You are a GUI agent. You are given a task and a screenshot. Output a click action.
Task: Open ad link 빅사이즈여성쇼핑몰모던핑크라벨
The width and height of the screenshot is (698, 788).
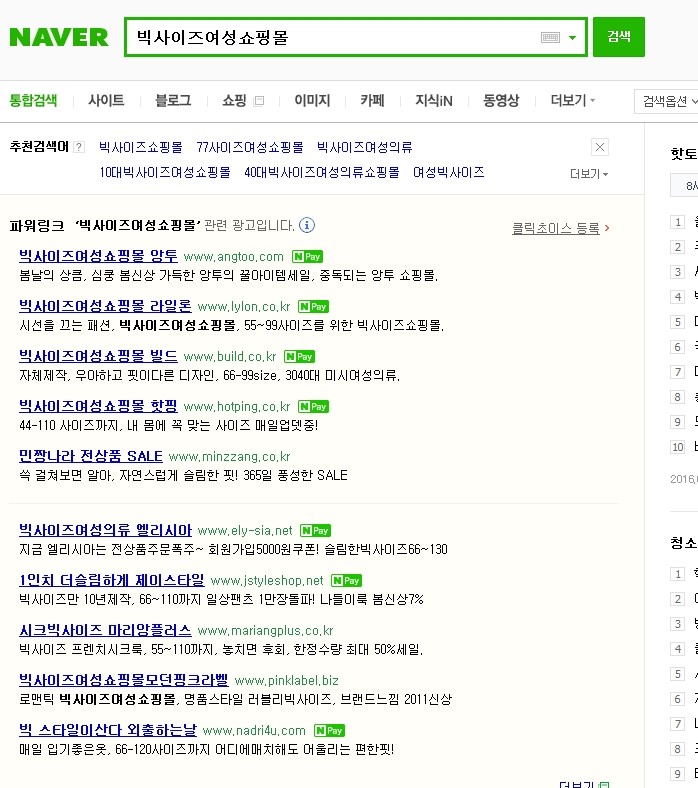[124, 680]
